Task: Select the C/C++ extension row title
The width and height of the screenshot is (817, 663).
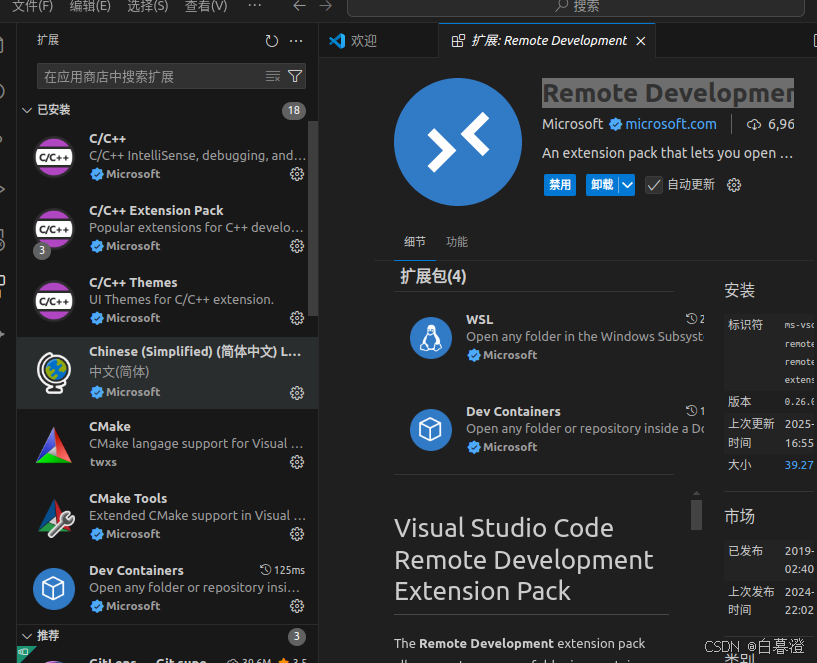Action: tap(107, 139)
